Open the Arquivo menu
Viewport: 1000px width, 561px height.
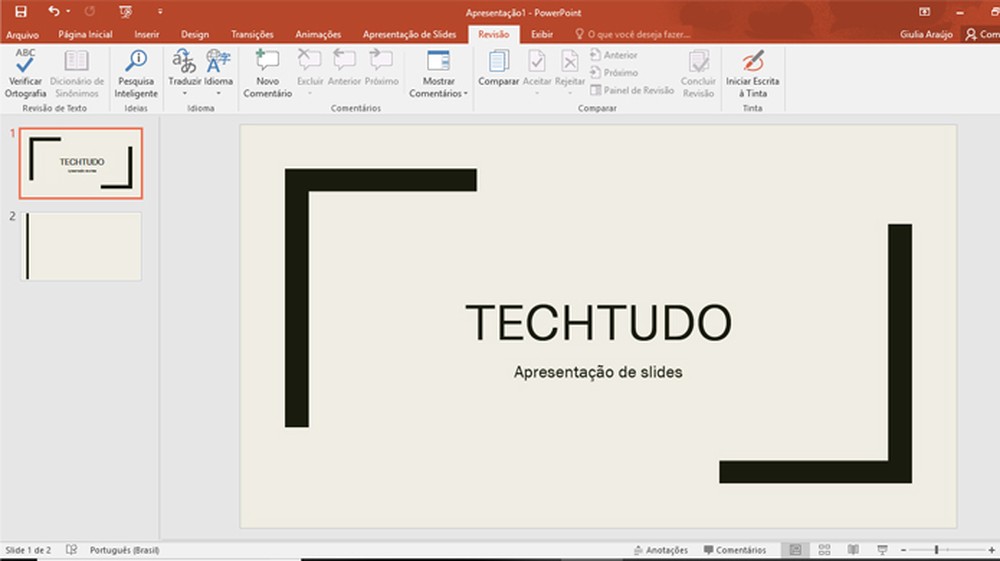pos(22,34)
